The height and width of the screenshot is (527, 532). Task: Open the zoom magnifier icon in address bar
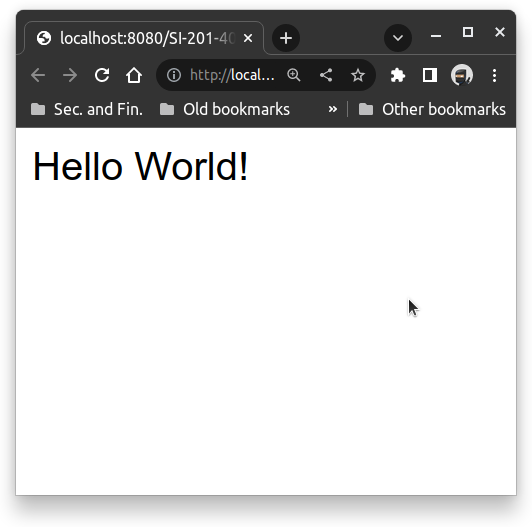[x=294, y=75]
